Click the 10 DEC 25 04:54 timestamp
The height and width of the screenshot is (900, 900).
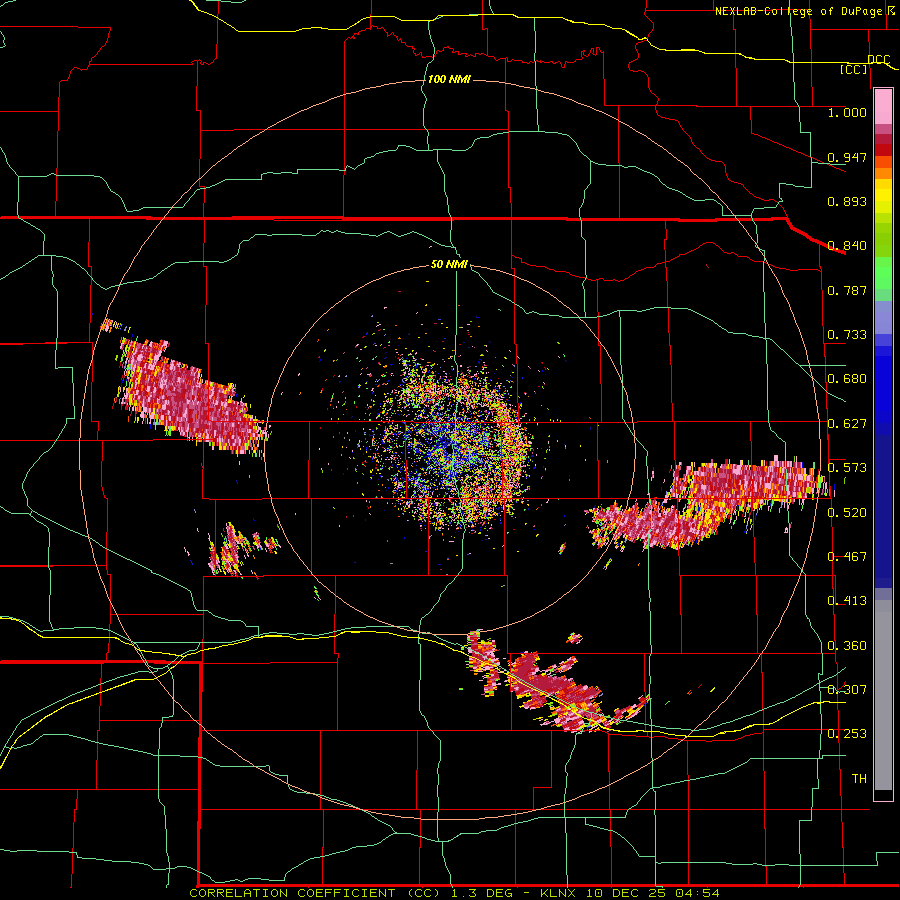coord(653,893)
